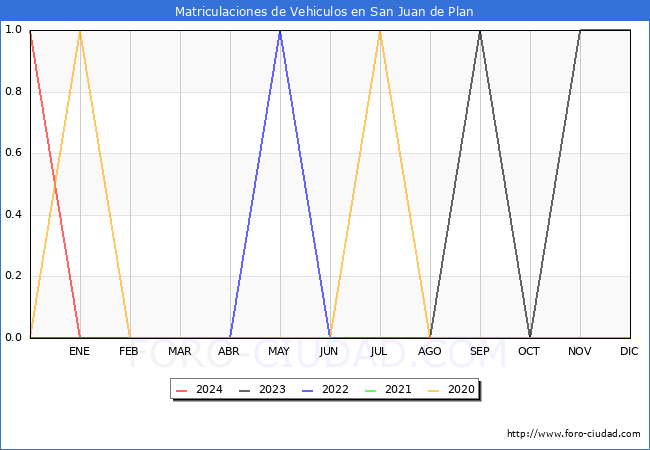Open the foro-ciudad.com URL text
Viewport: 650px width, 450px height.
[x=574, y=434]
